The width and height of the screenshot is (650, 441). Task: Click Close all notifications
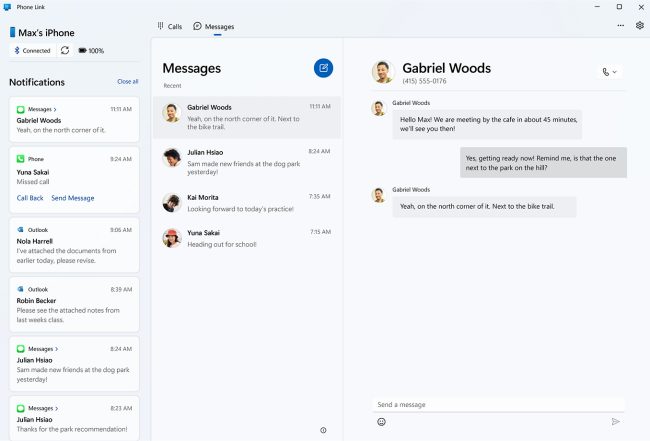click(127, 82)
